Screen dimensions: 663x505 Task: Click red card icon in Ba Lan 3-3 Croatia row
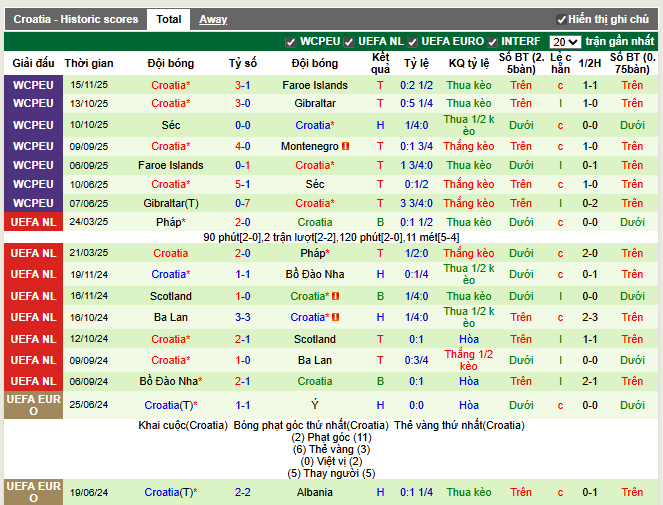point(336,317)
